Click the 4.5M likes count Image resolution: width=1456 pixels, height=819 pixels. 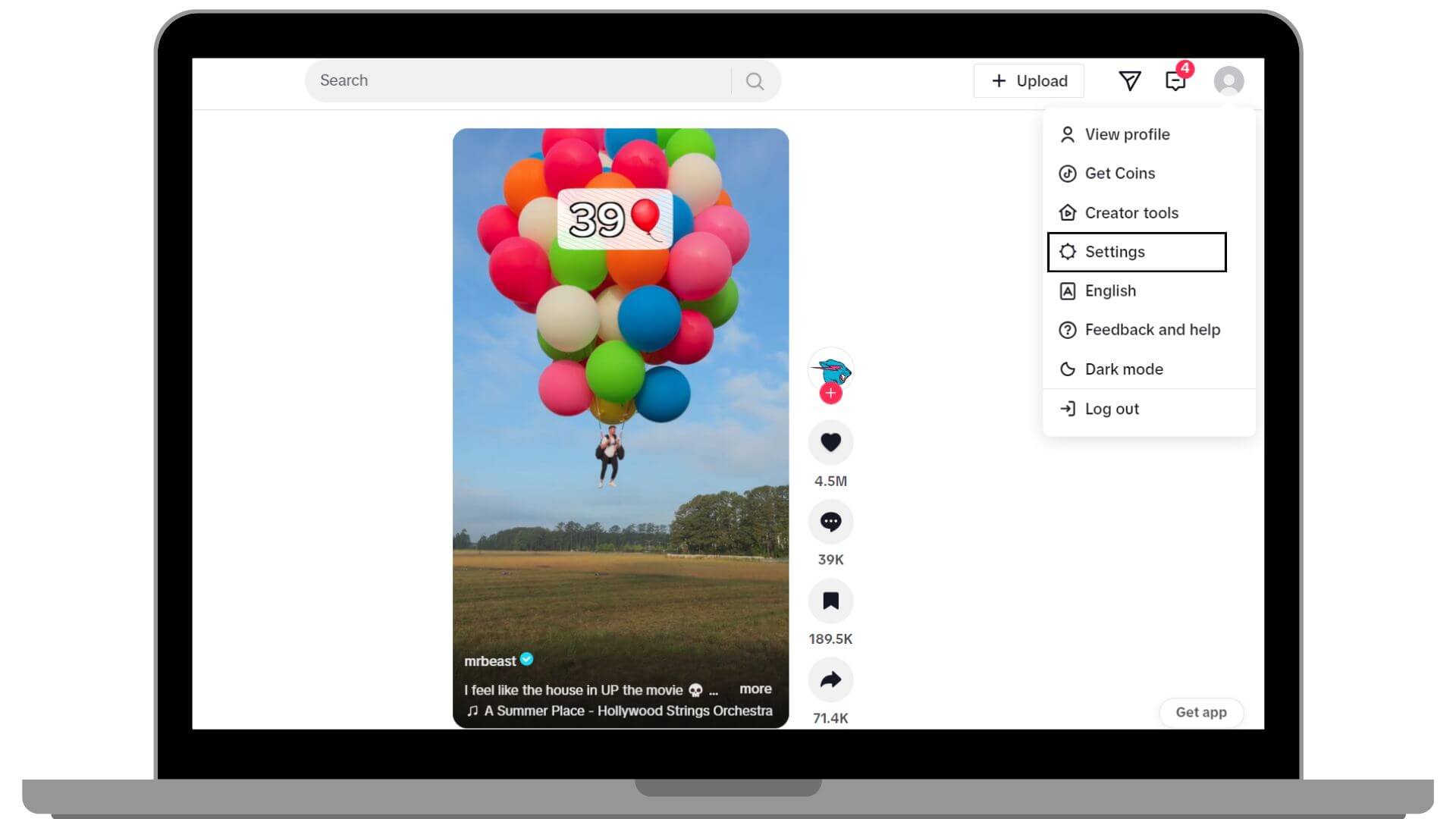pos(831,481)
